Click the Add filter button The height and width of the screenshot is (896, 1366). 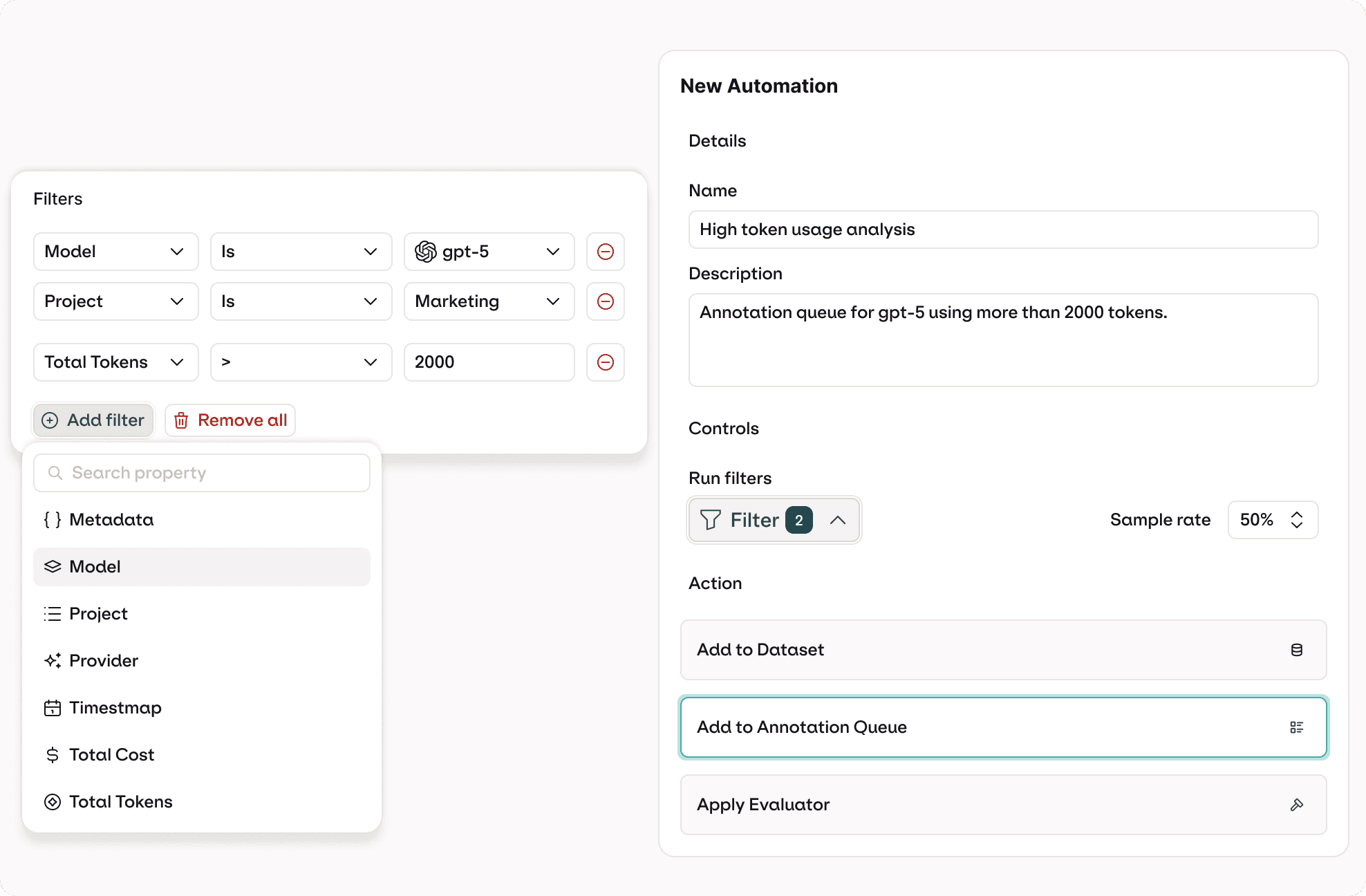click(93, 420)
